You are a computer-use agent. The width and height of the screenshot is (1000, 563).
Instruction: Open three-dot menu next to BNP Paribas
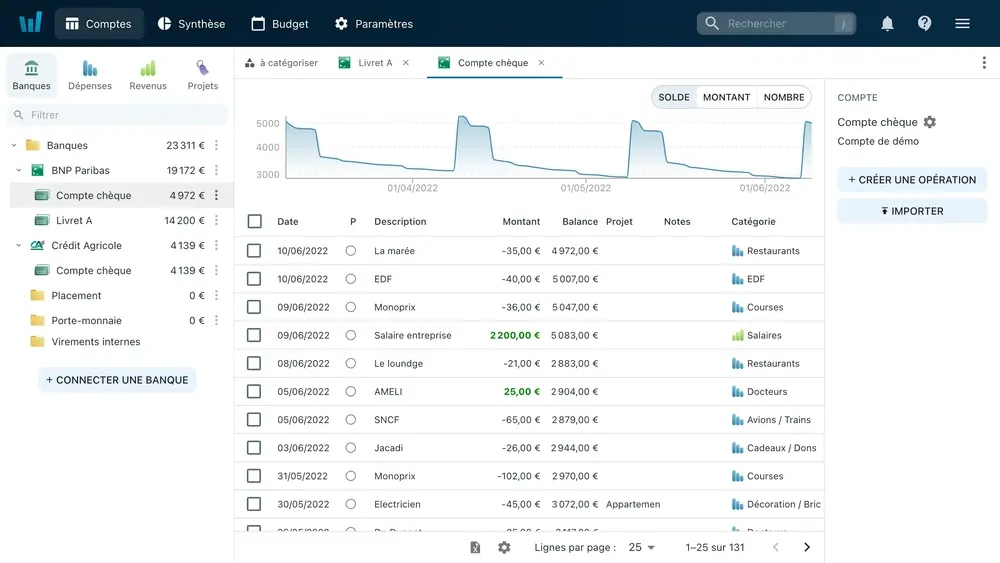click(x=217, y=171)
